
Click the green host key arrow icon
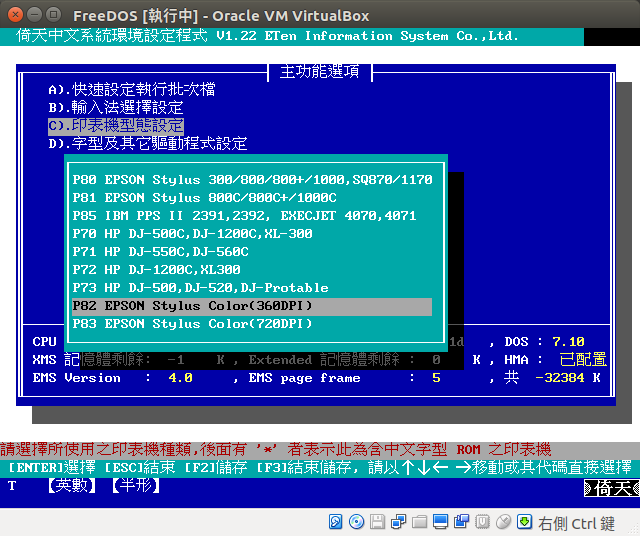click(x=524, y=522)
